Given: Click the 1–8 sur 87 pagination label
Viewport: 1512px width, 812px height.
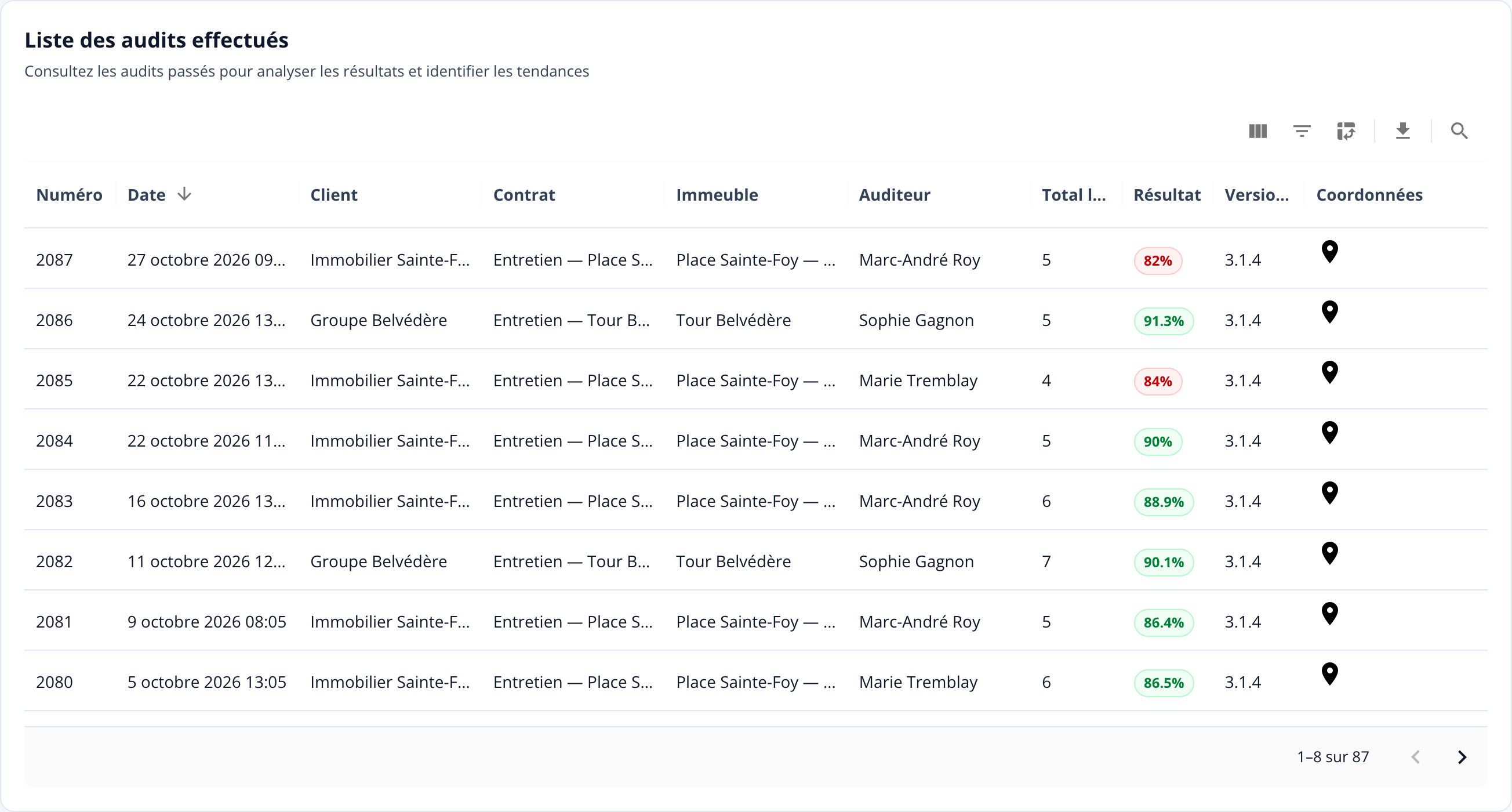Looking at the screenshot, I should coord(1332,757).
